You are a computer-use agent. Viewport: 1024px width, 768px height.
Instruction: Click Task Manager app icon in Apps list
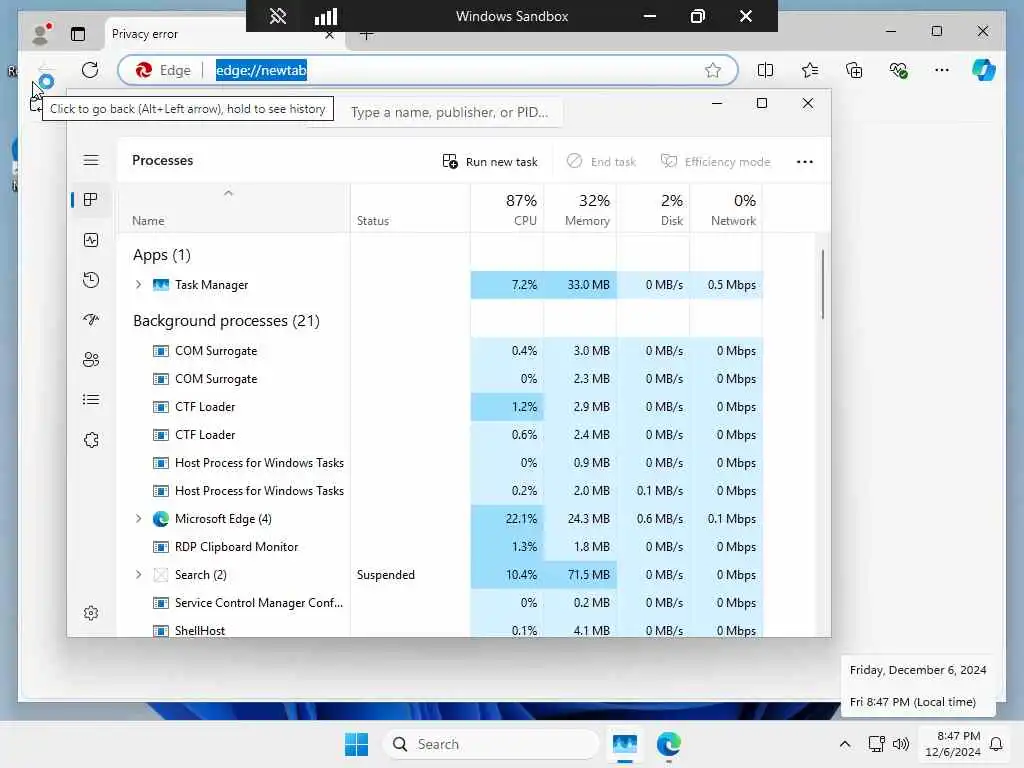point(161,285)
